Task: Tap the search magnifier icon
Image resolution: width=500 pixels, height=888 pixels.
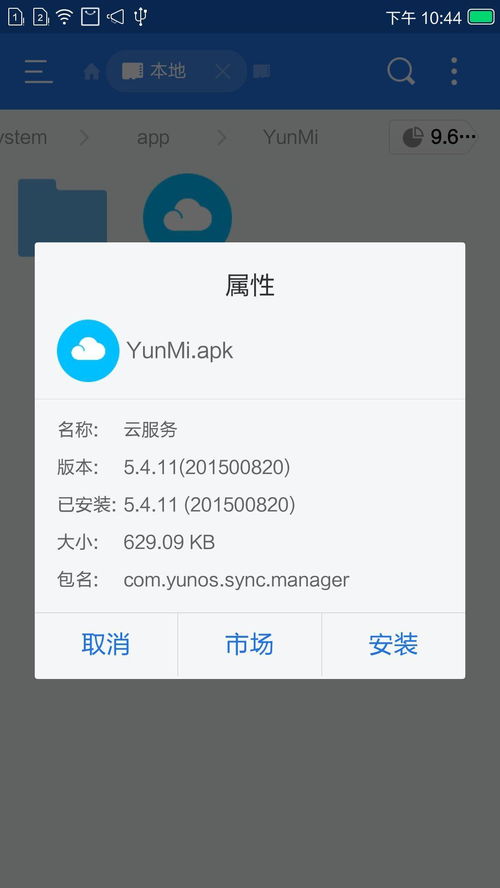Action: (x=401, y=71)
